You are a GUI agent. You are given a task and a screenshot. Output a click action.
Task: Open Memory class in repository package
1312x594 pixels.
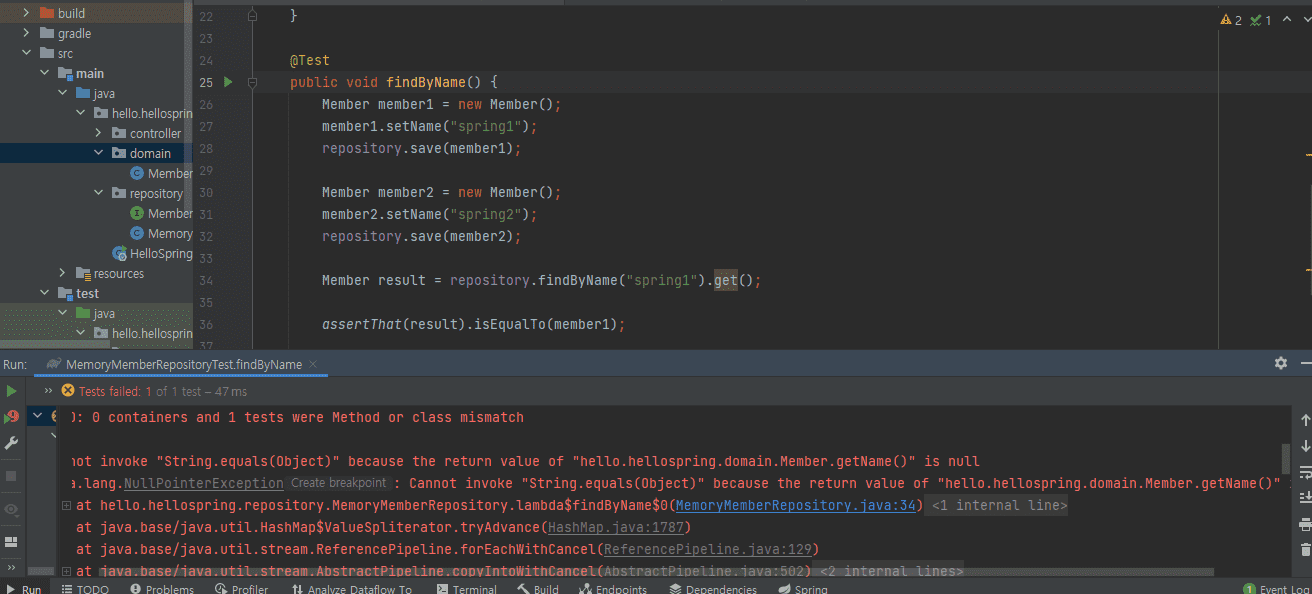click(161, 233)
